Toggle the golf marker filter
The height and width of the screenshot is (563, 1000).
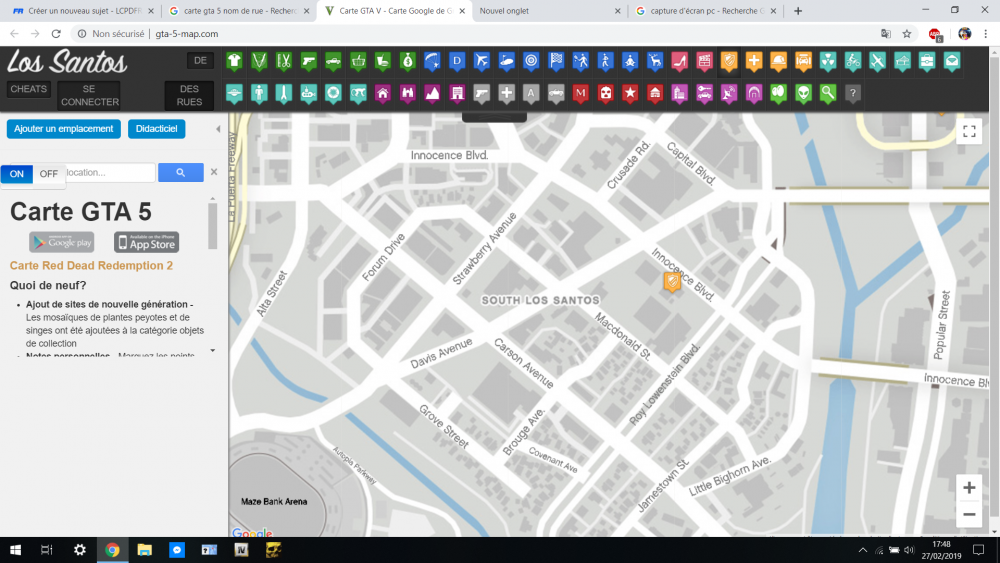pyautogui.click(x=506, y=62)
